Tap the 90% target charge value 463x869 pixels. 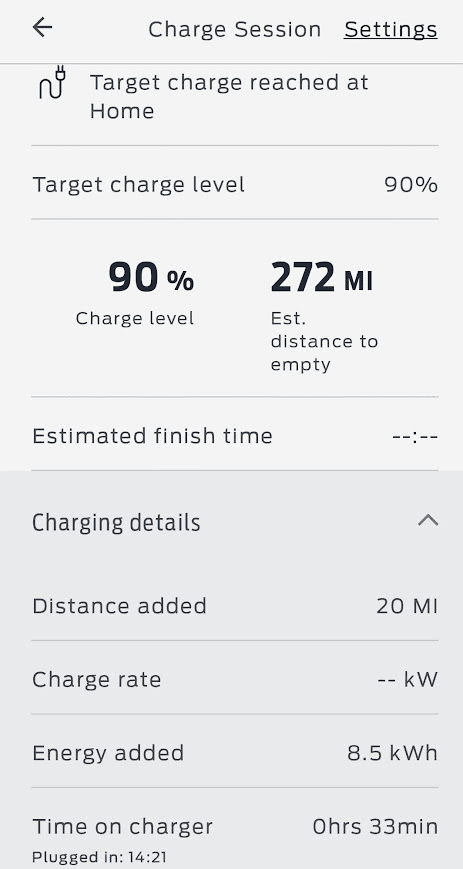click(x=410, y=185)
